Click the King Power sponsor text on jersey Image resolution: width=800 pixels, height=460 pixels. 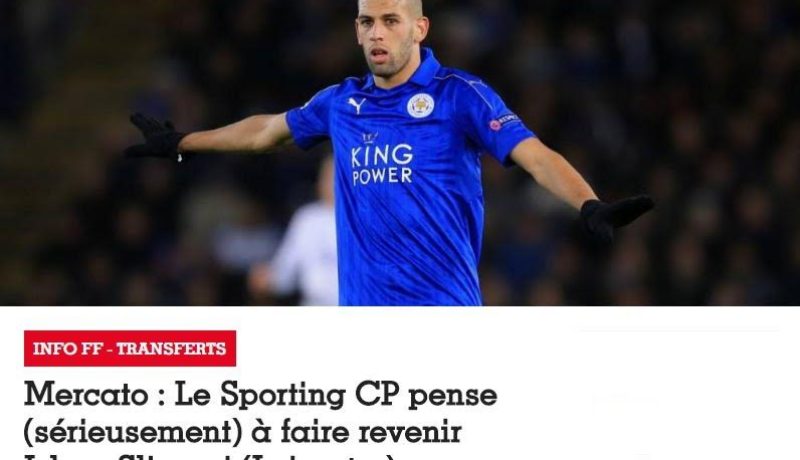click(382, 164)
